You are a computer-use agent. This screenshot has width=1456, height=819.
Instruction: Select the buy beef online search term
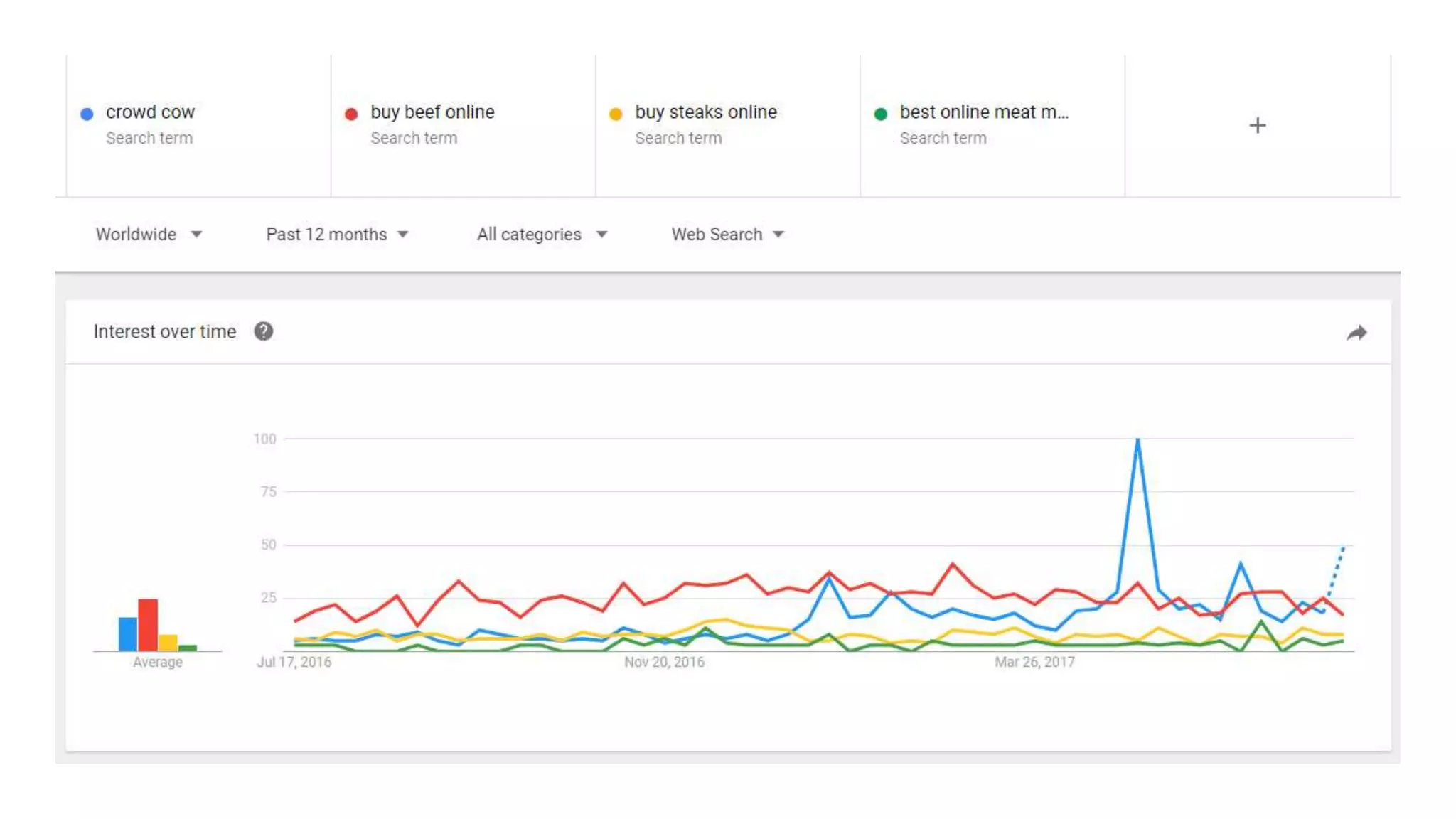coord(432,112)
